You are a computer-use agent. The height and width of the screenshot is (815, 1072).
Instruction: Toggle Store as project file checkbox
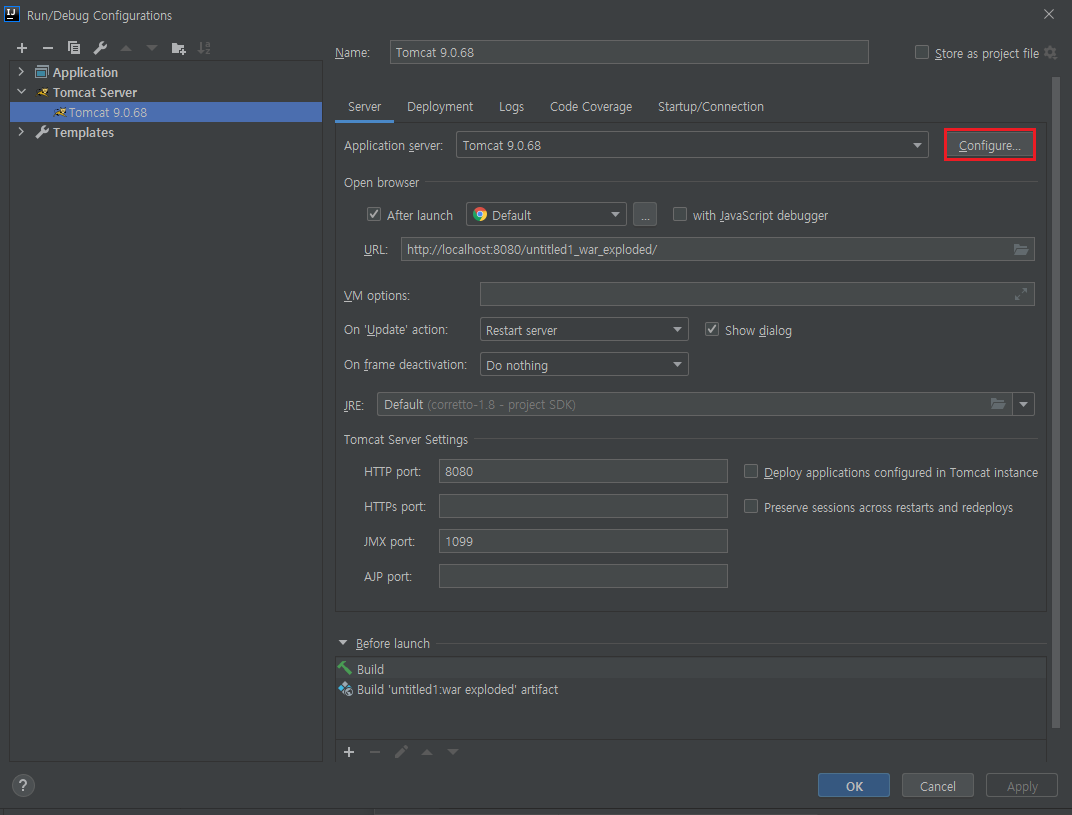(922, 52)
